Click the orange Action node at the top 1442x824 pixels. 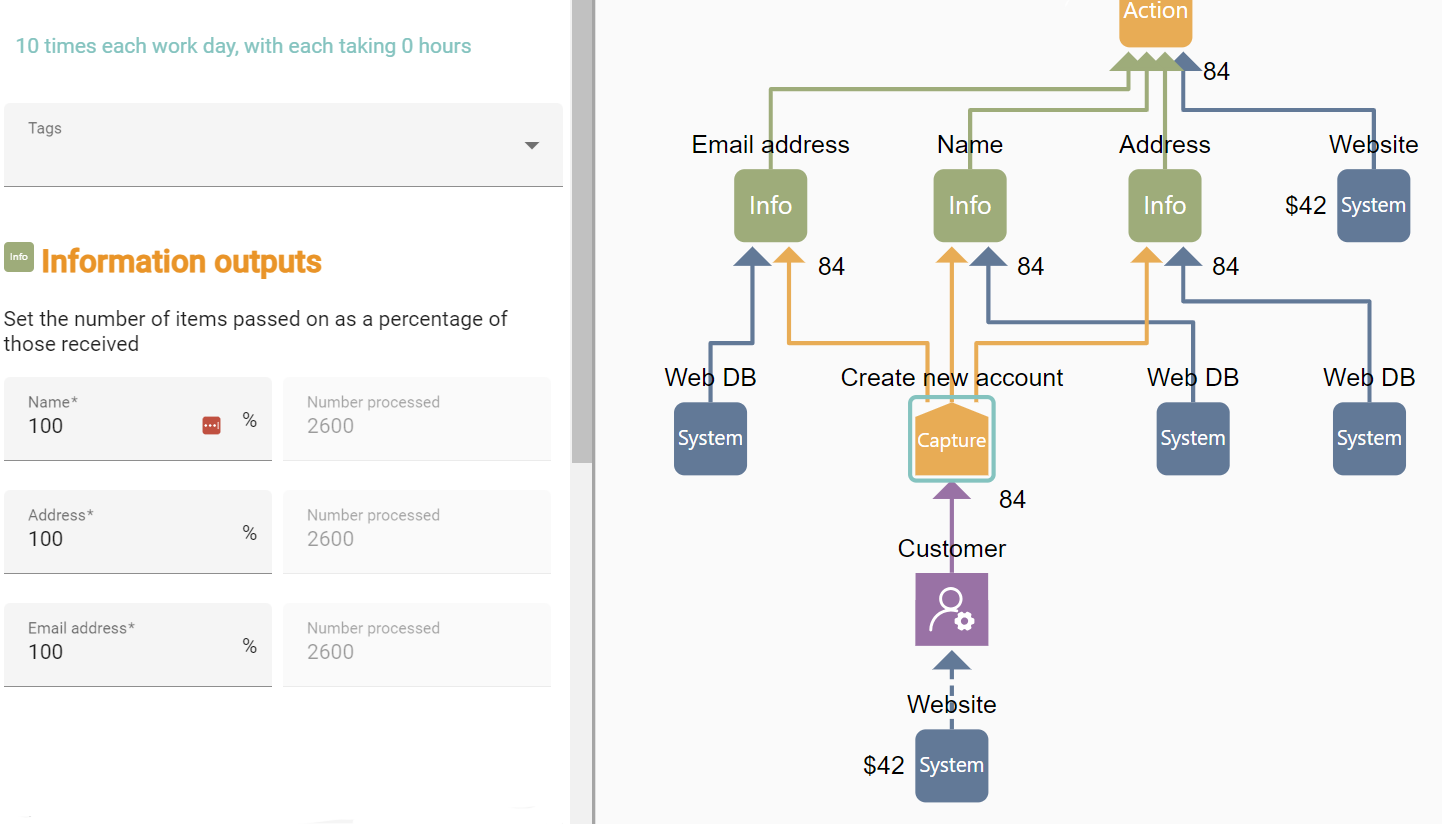(1155, 15)
